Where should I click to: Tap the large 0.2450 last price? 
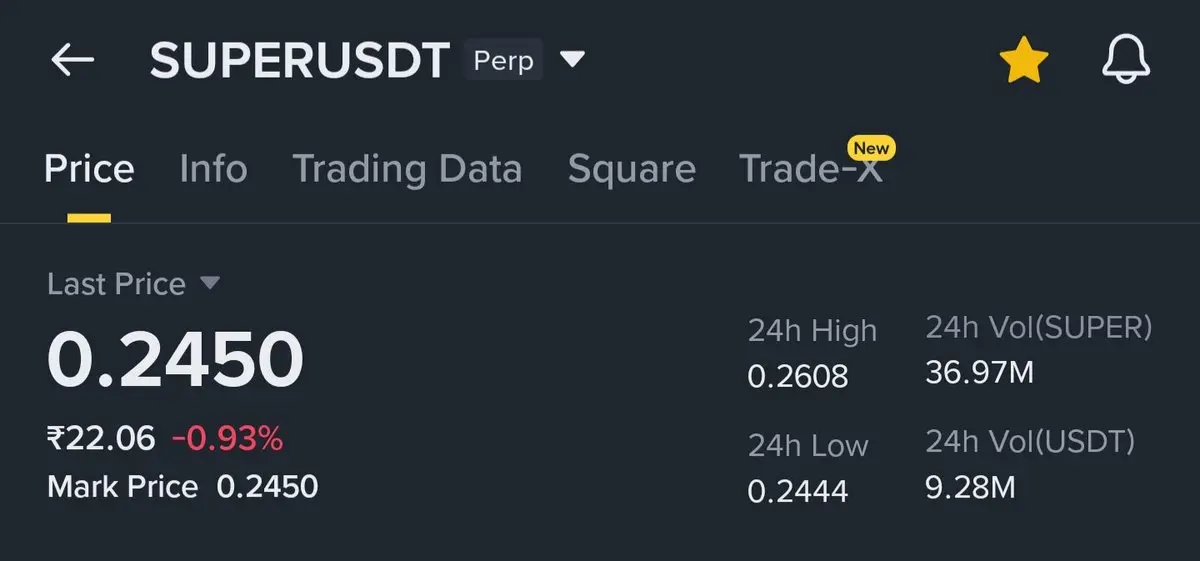(175, 360)
